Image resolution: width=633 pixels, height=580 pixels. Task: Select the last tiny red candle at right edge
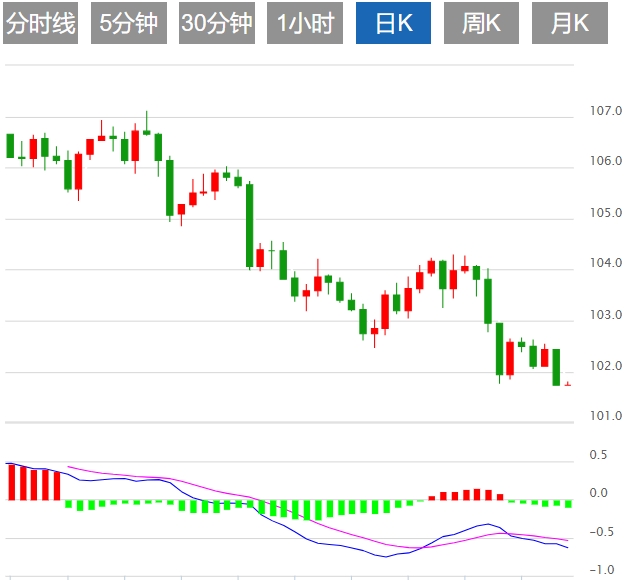[x=568, y=385]
